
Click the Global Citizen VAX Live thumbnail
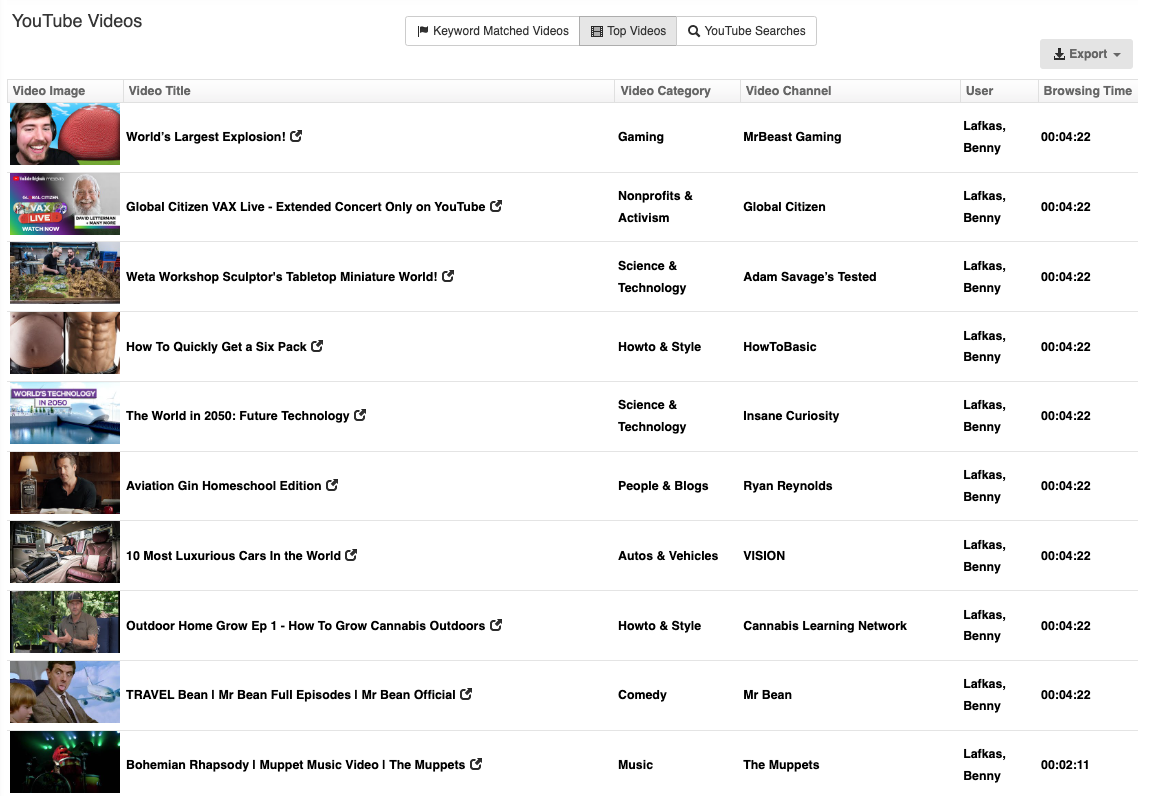pos(64,203)
